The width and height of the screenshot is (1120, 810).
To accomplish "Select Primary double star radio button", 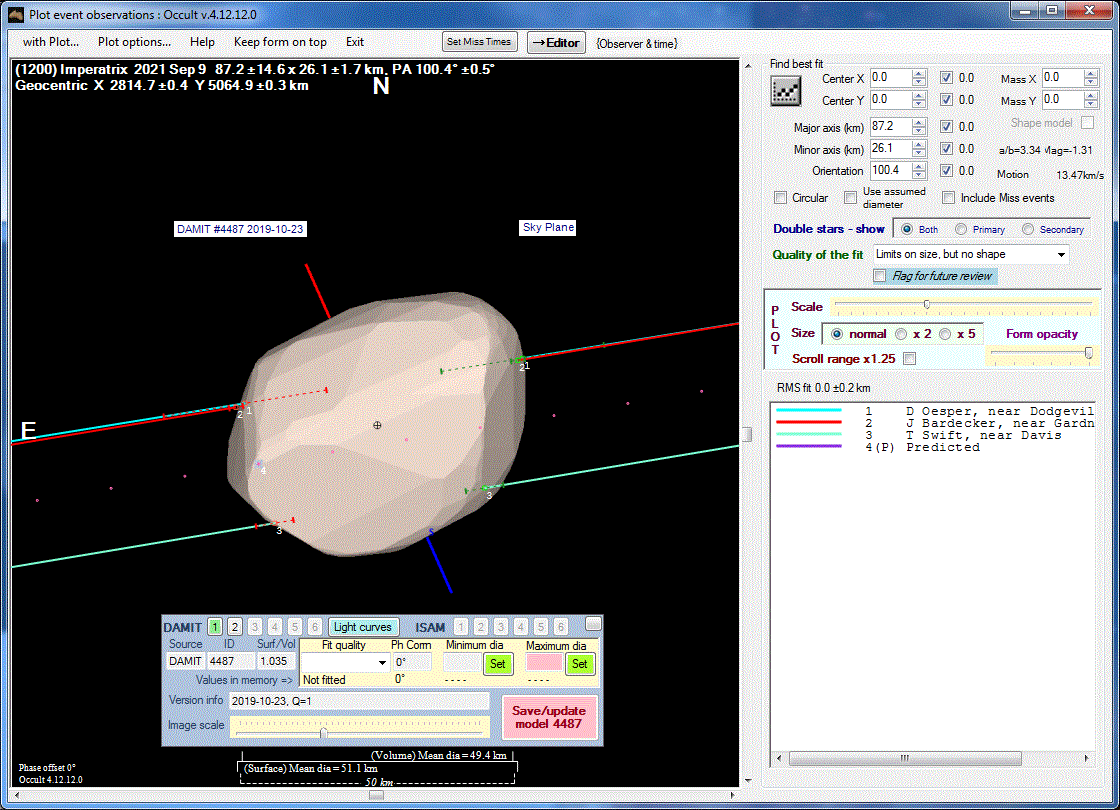I will pyautogui.click(x=961, y=229).
